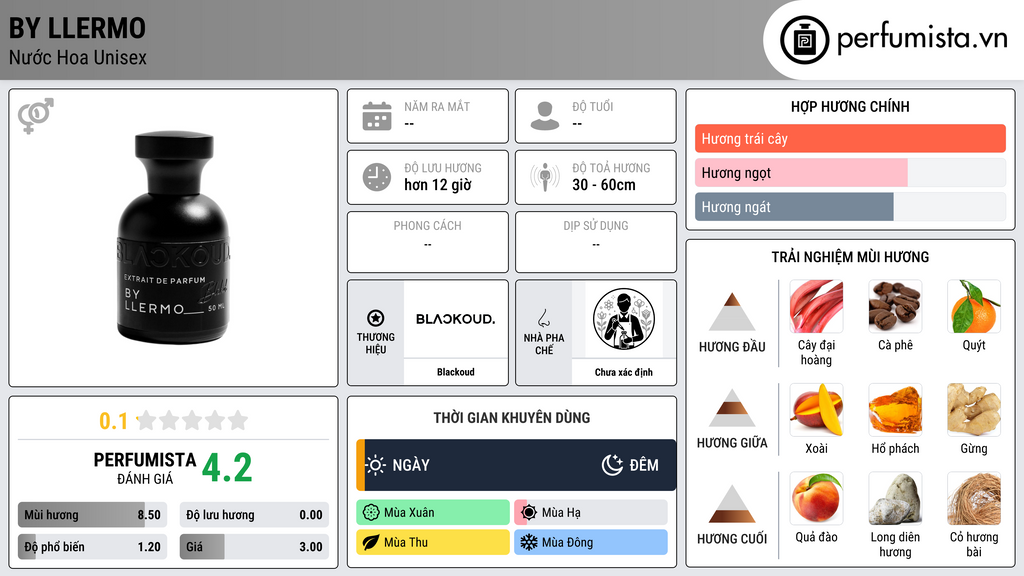Click the Blackoud perfume bottle image
This screenshot has width=1024, height=576.
click(173, 238)
